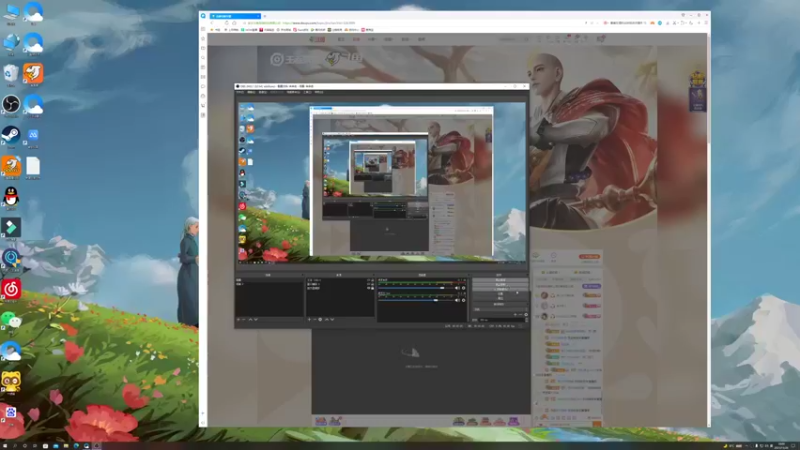Image resolution: width=800 pixels, height=450 pixels.
Task: Select the first gift icon below the stream player
Action: (321, 421)
